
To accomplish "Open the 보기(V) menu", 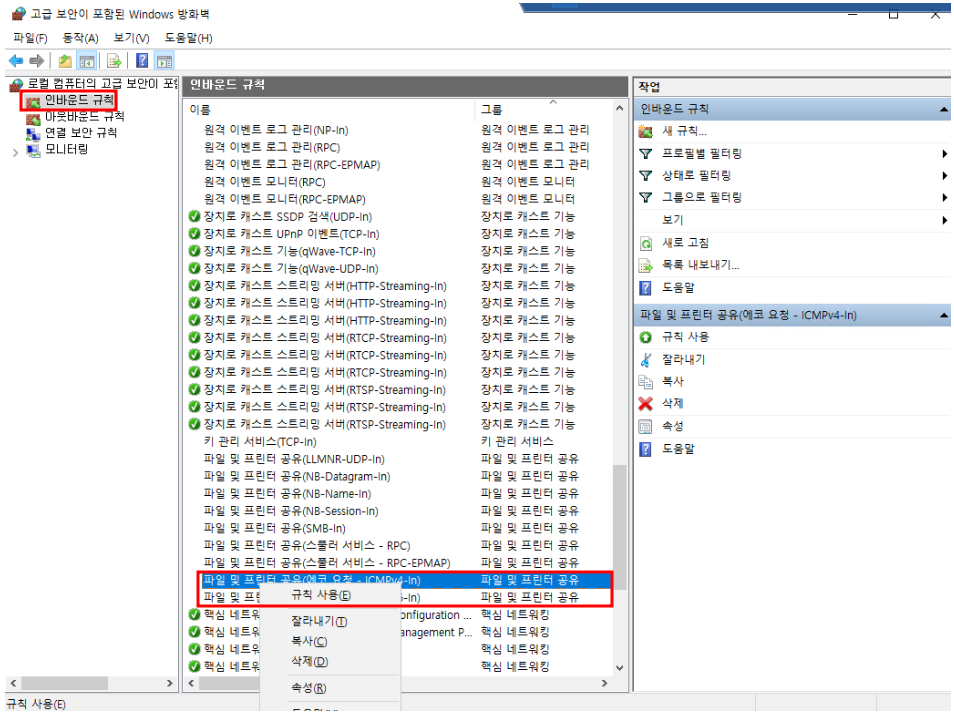I will pyautogui.click(x=131, y=38).
